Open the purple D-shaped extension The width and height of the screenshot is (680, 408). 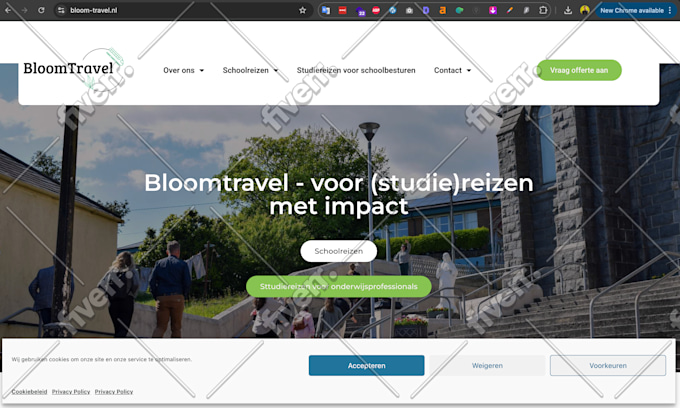(x=426, y=10)
